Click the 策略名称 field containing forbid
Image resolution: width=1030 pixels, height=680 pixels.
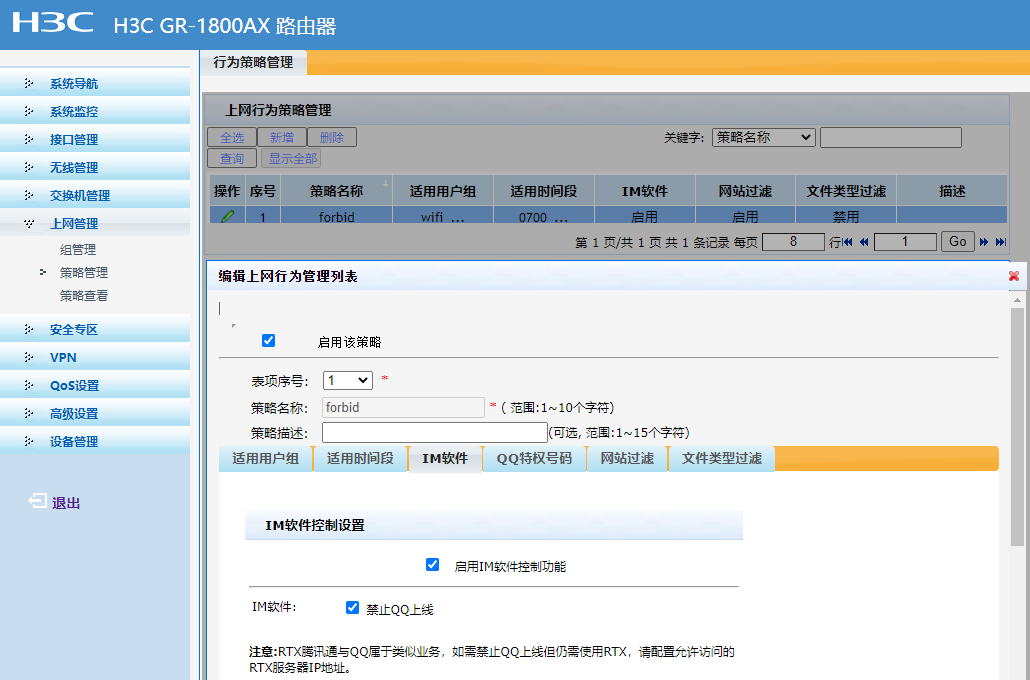click(x=403, y=407)
